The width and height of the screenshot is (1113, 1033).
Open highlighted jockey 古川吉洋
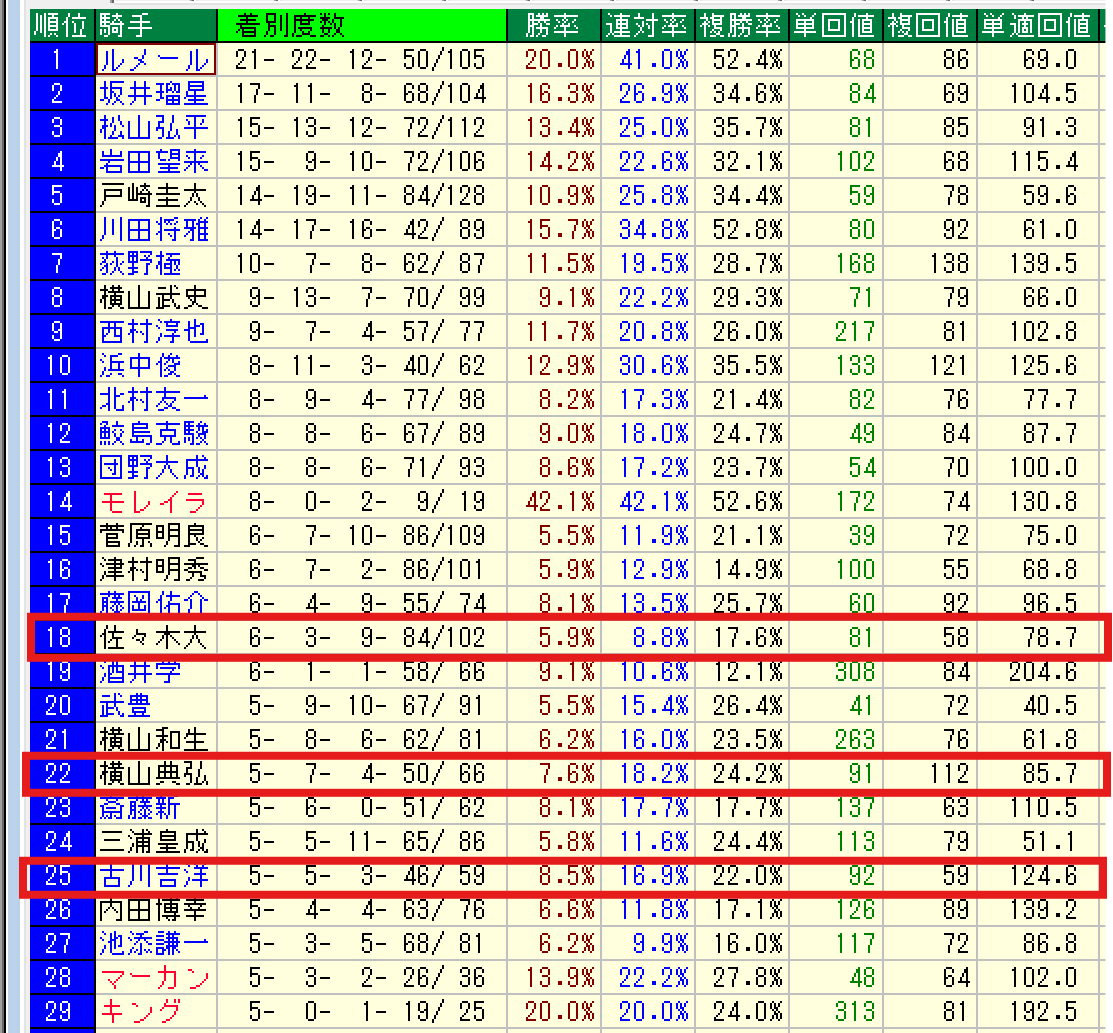(x=154, y=876)
